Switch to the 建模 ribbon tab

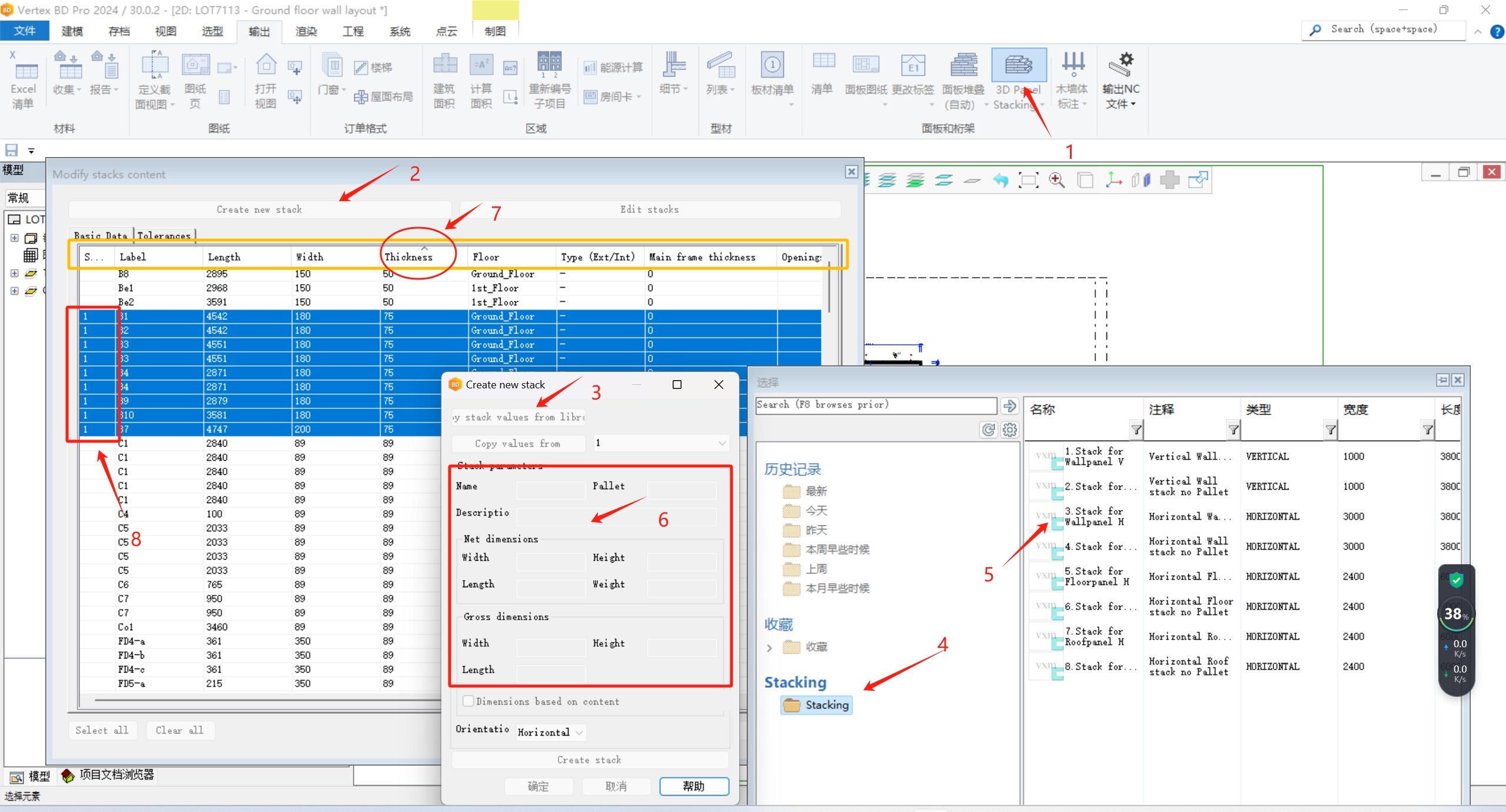[72, 31]
